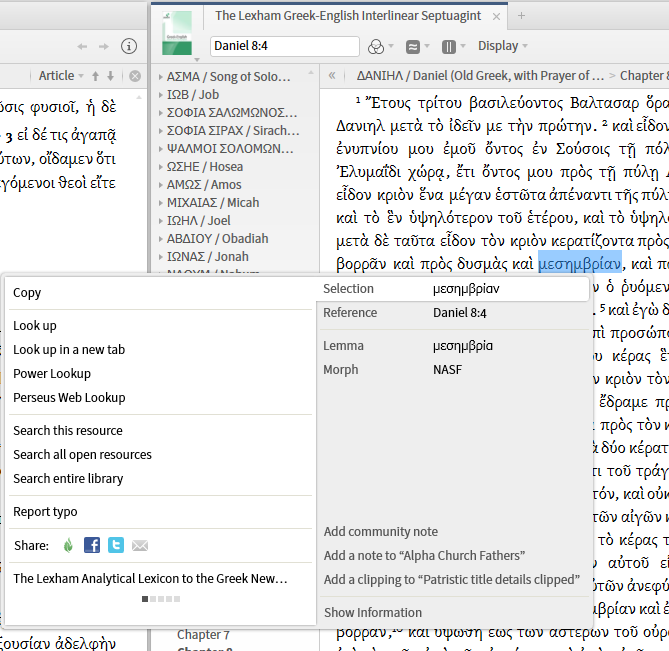Expand ΨΑΛΜΟΙ ΣΟΛΟΜΩΝΤΟΣ entry

pos(160,149)
